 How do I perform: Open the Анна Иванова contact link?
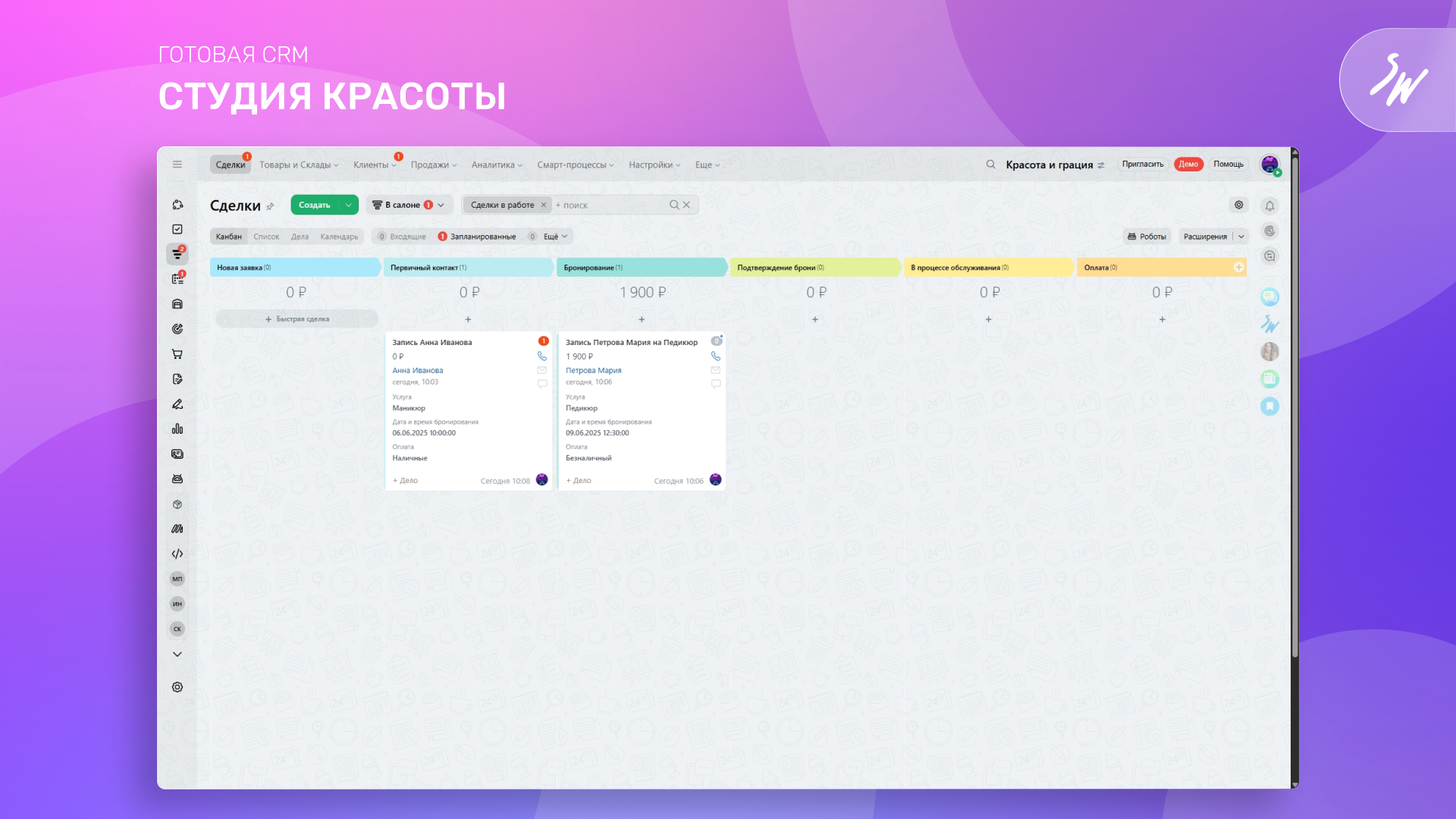click(x=418, y=371)
